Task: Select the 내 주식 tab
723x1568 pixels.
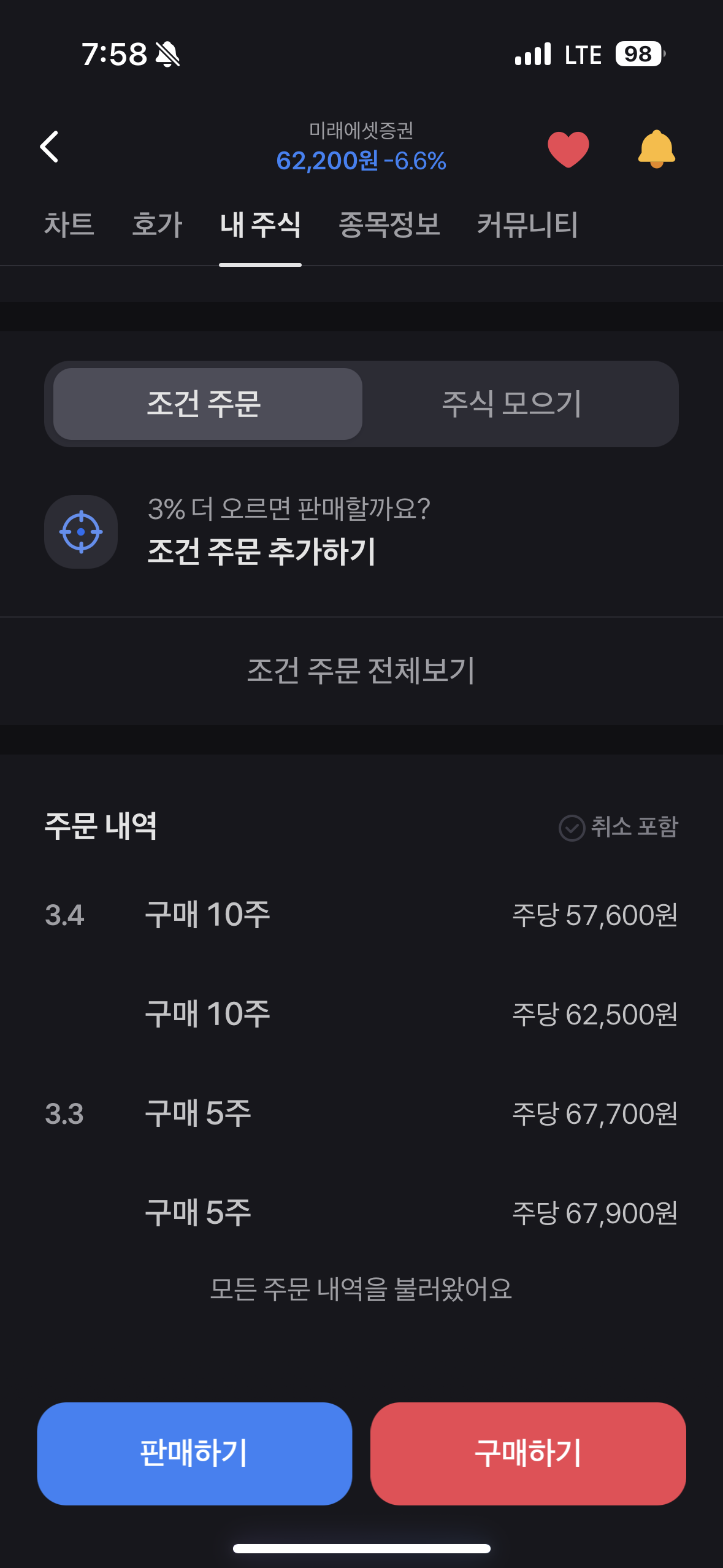Action: [x=260, y=225]
